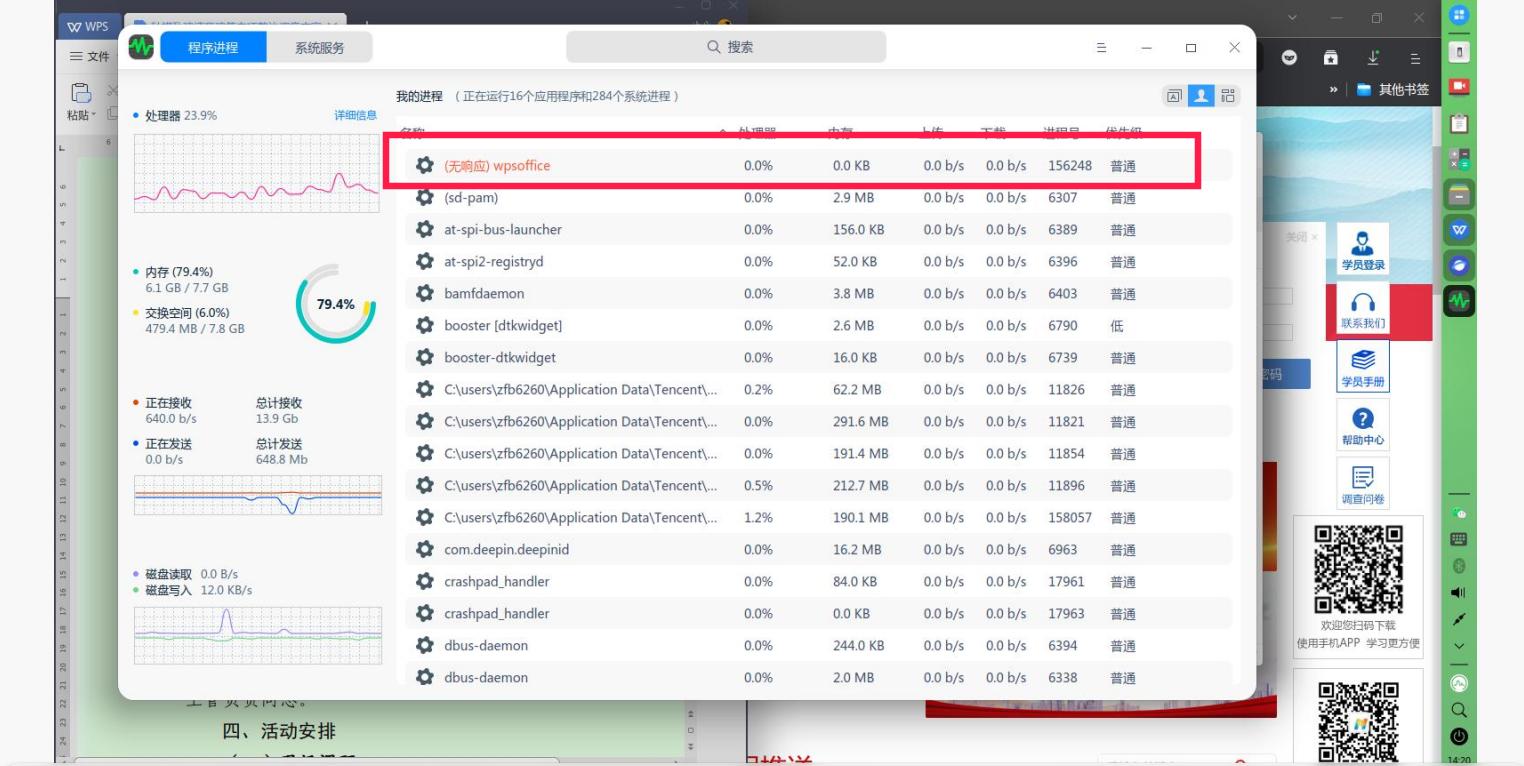Click the 156248 process ID value

1070,166
